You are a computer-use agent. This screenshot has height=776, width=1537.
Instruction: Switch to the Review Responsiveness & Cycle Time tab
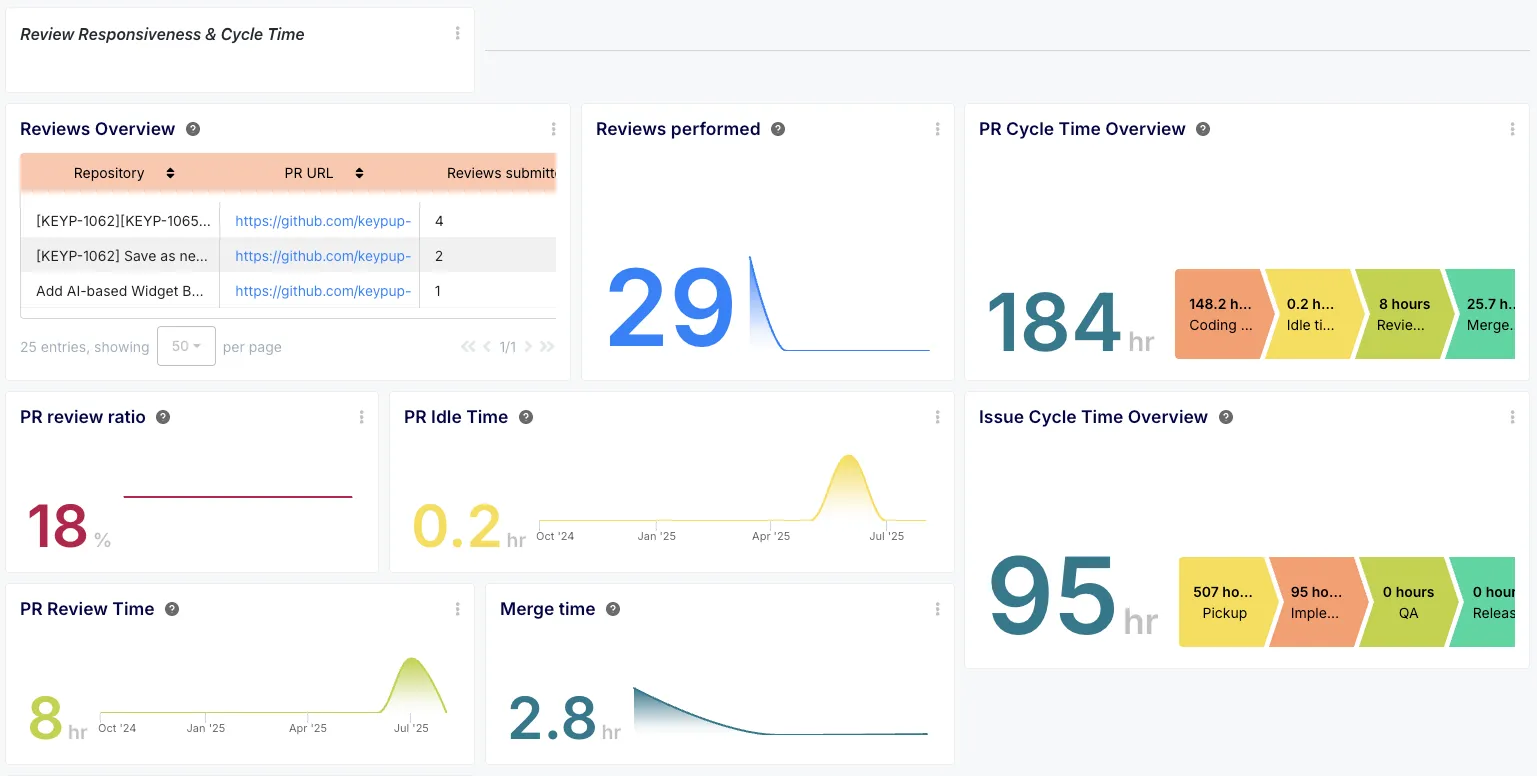pyautogui.click(x=162, y=34)
